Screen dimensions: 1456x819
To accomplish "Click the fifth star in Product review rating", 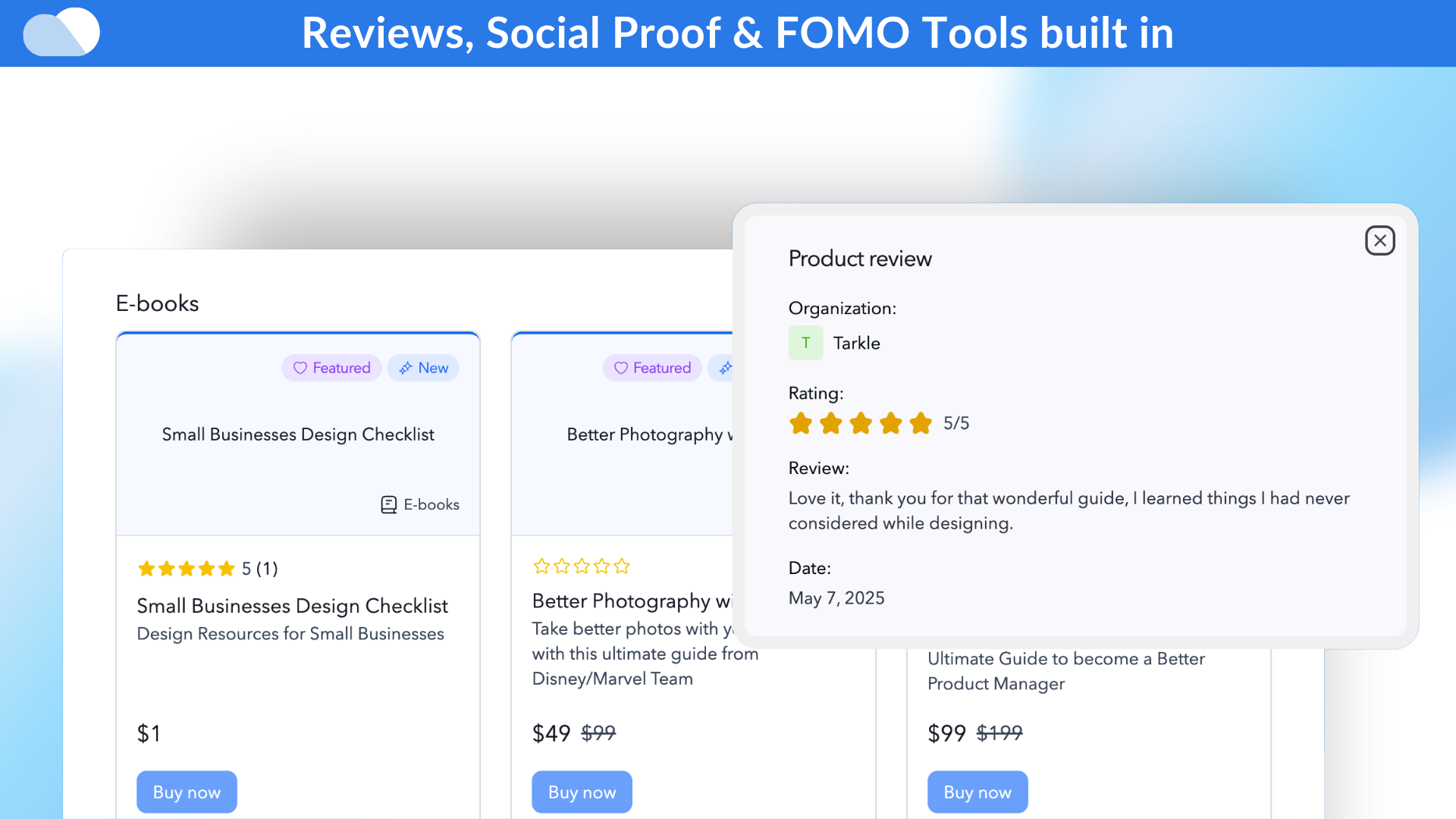I will click(x=921, y=423).
